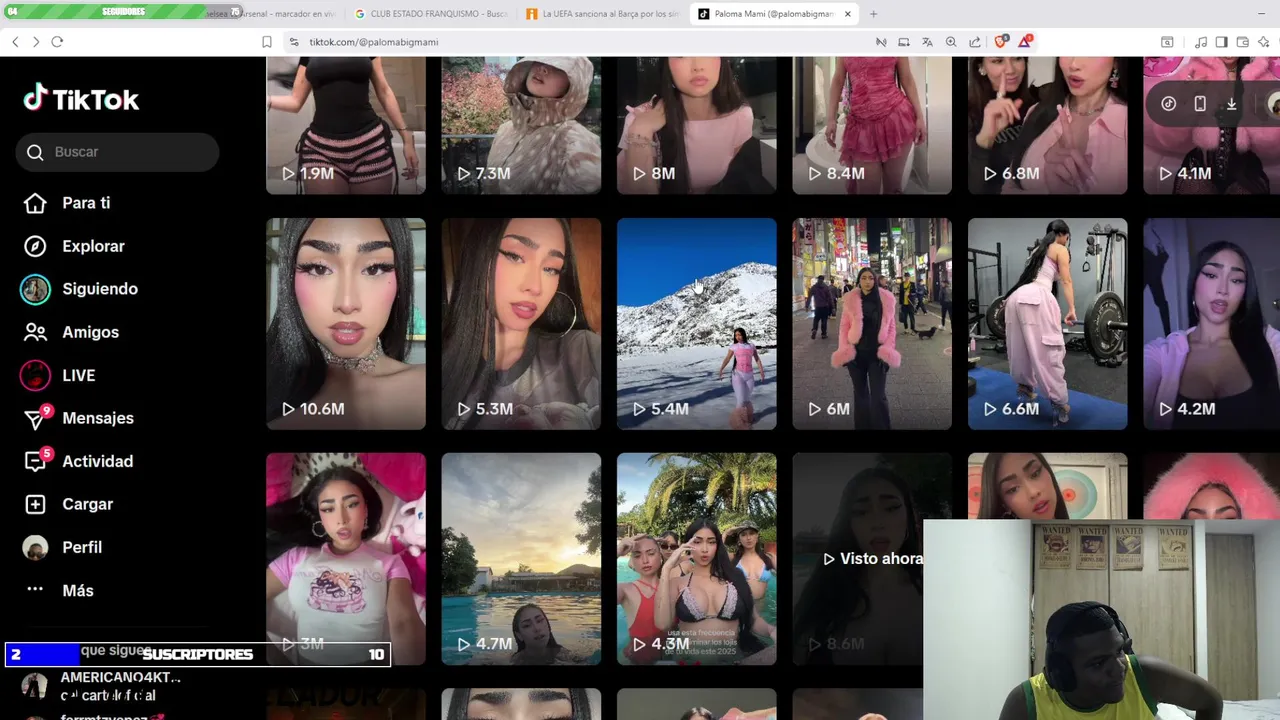Minimize the browser window
Screen dimensions: 1280x720
coord(1262,14)
